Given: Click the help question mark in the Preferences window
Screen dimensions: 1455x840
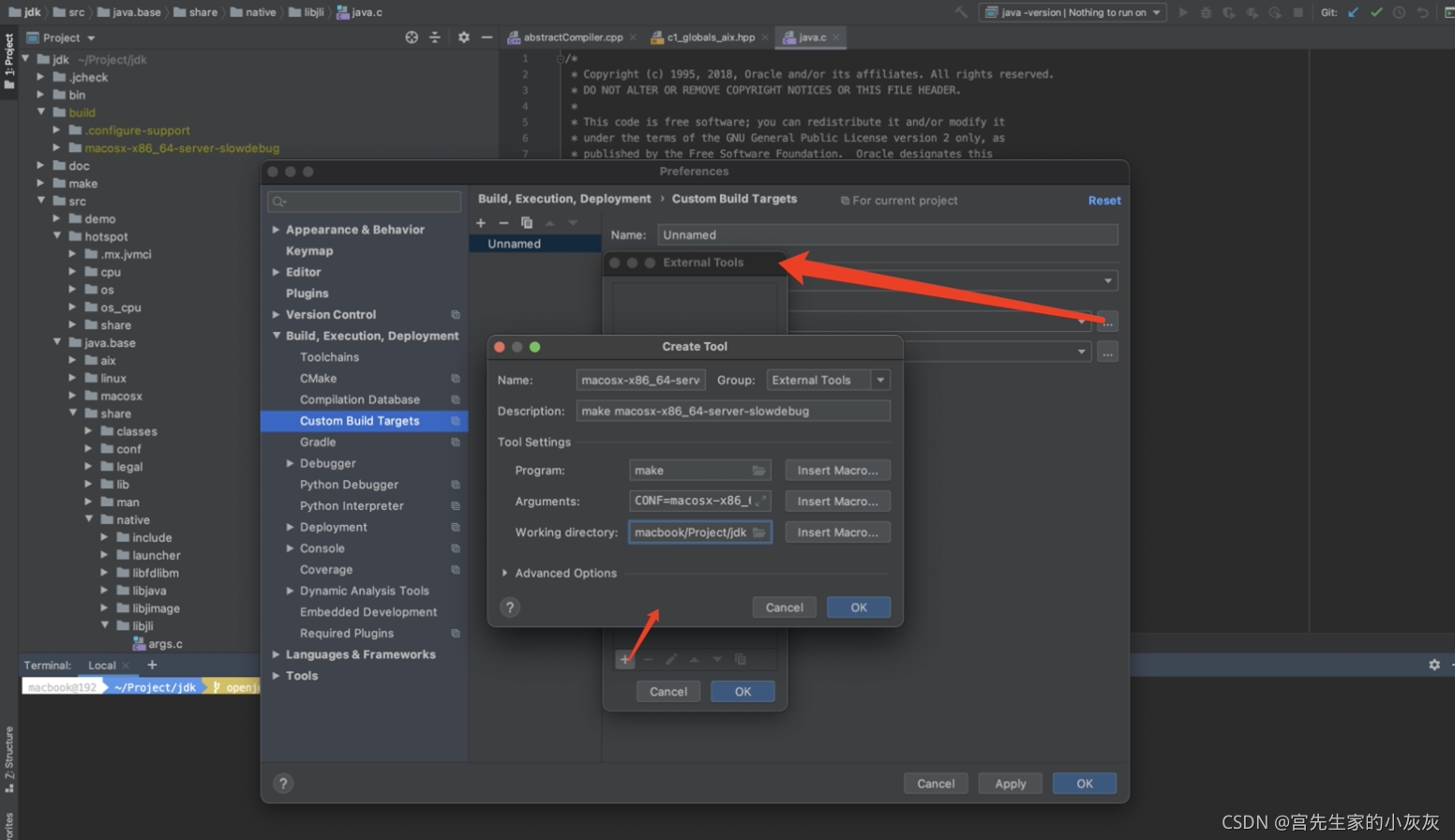Looking at the screenshot, I should [x=283, y=784].
